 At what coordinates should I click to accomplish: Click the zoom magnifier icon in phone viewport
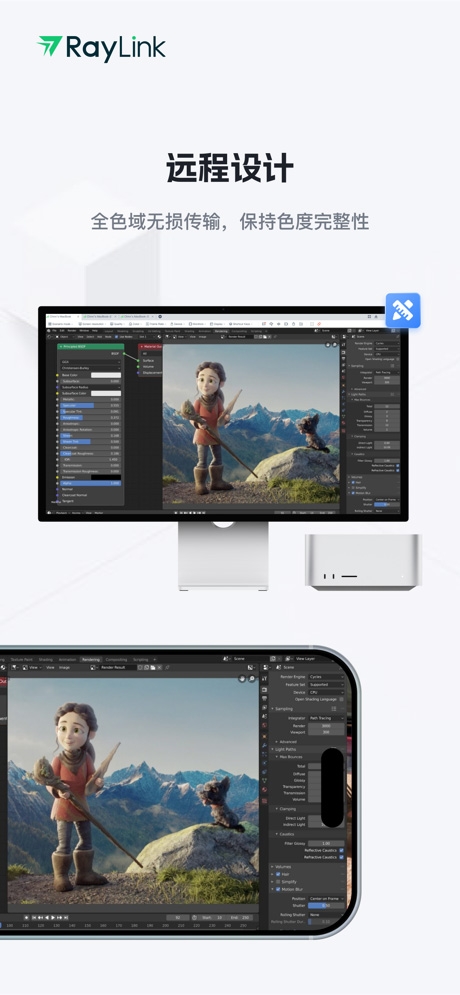coord(251,678)
